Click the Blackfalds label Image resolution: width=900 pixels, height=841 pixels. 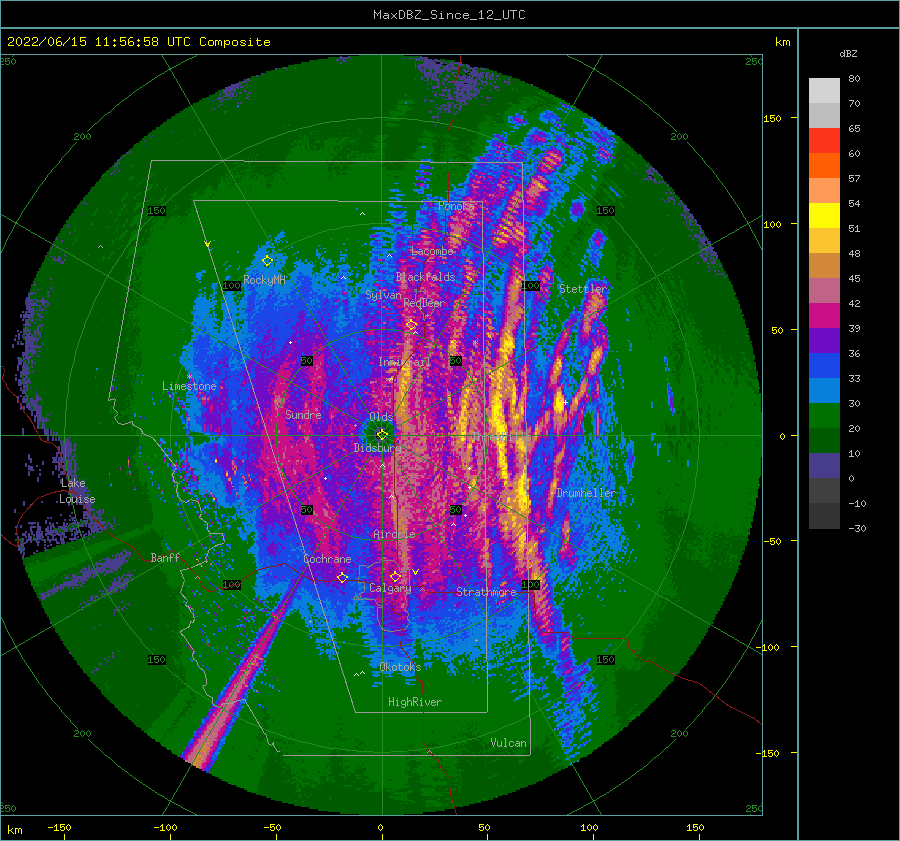click(425, 277)
